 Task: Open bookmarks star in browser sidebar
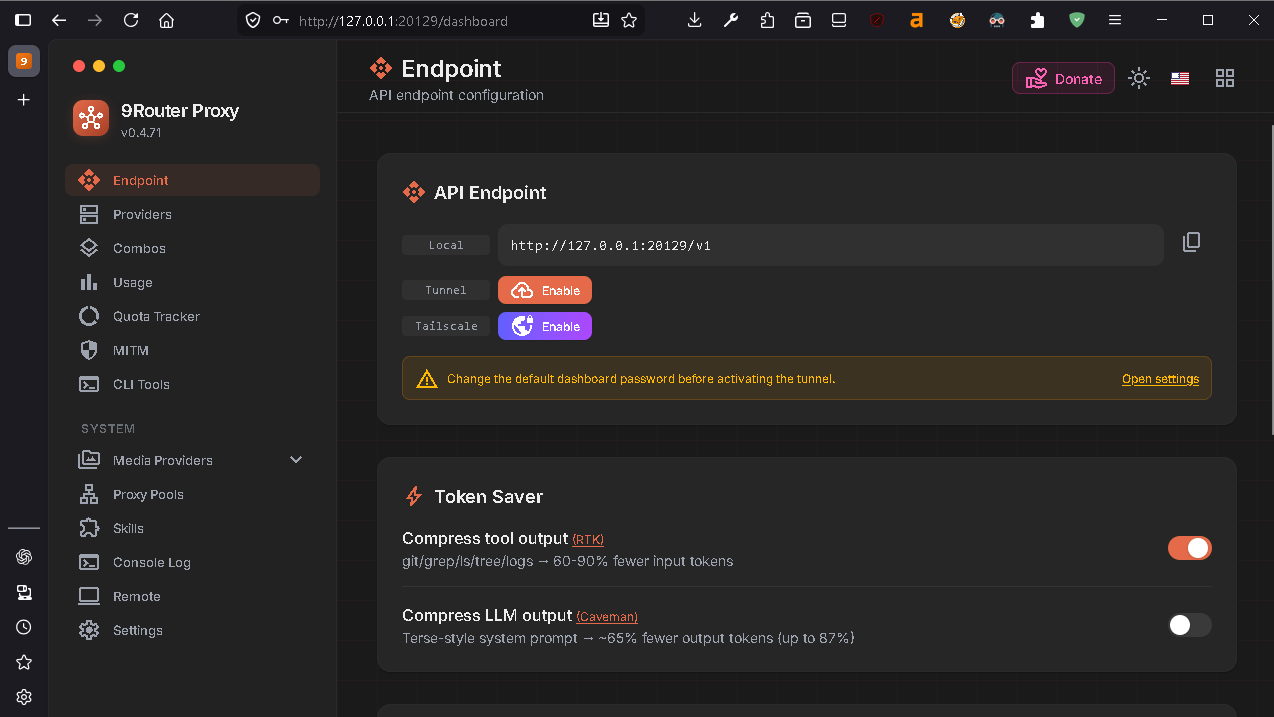24,662
